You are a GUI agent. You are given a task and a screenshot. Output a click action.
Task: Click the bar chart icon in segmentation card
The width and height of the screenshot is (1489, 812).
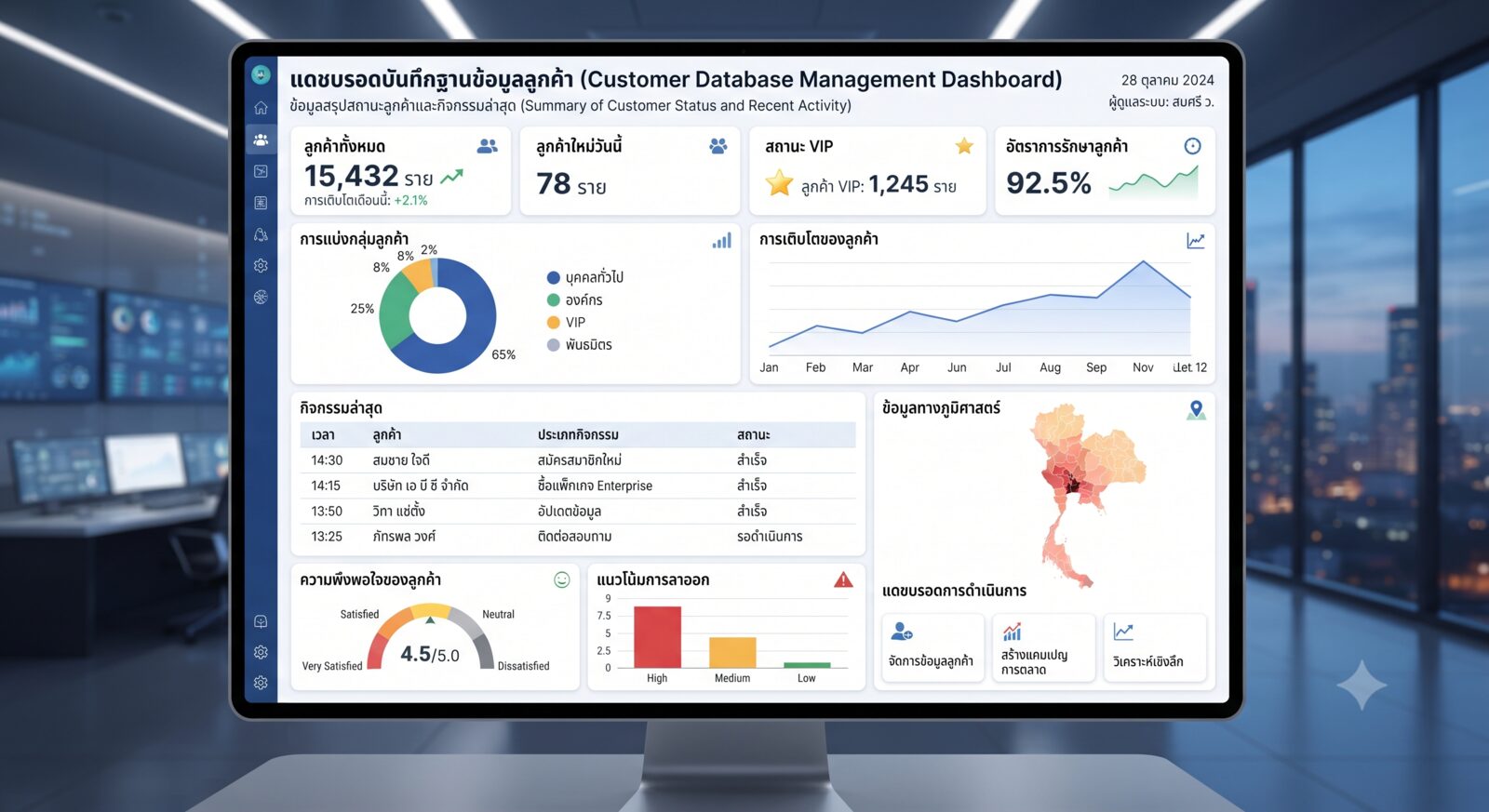(x=722, y=241)
